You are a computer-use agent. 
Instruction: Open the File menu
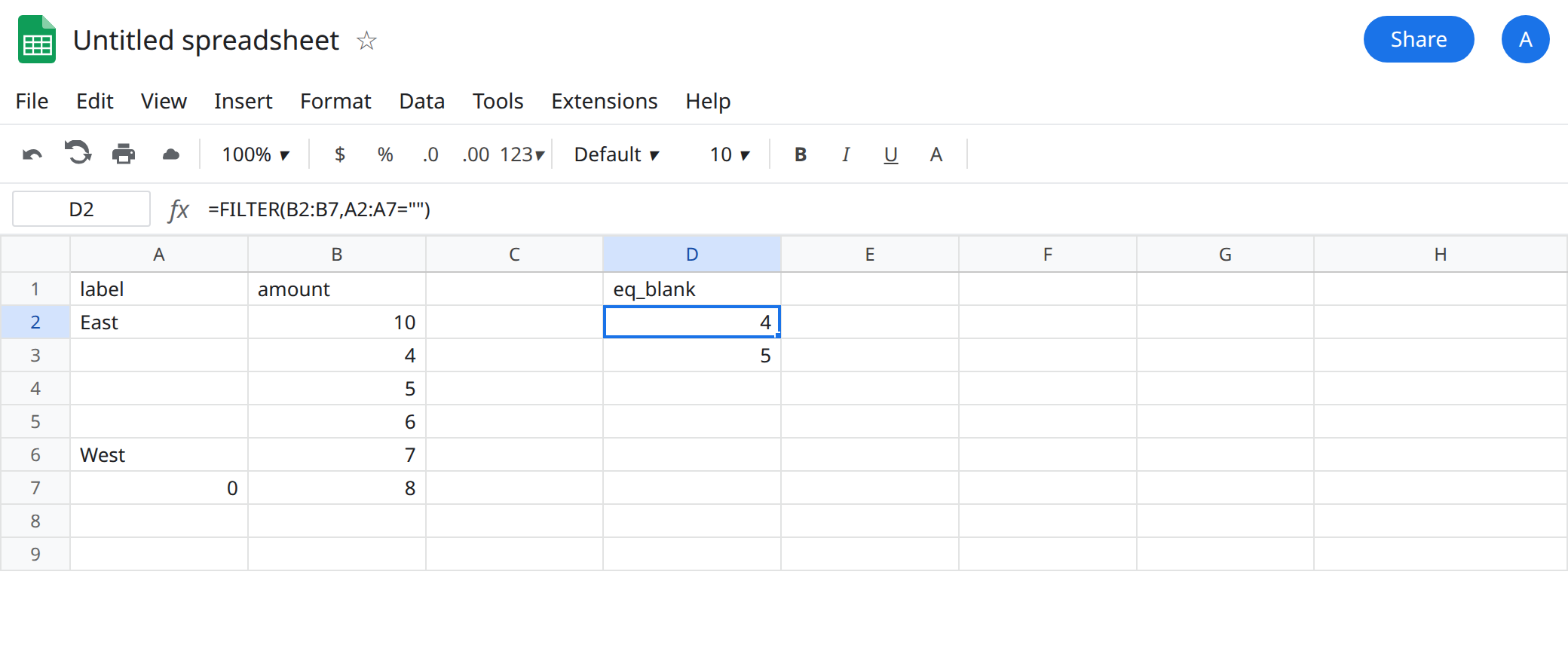click(32, 101)
